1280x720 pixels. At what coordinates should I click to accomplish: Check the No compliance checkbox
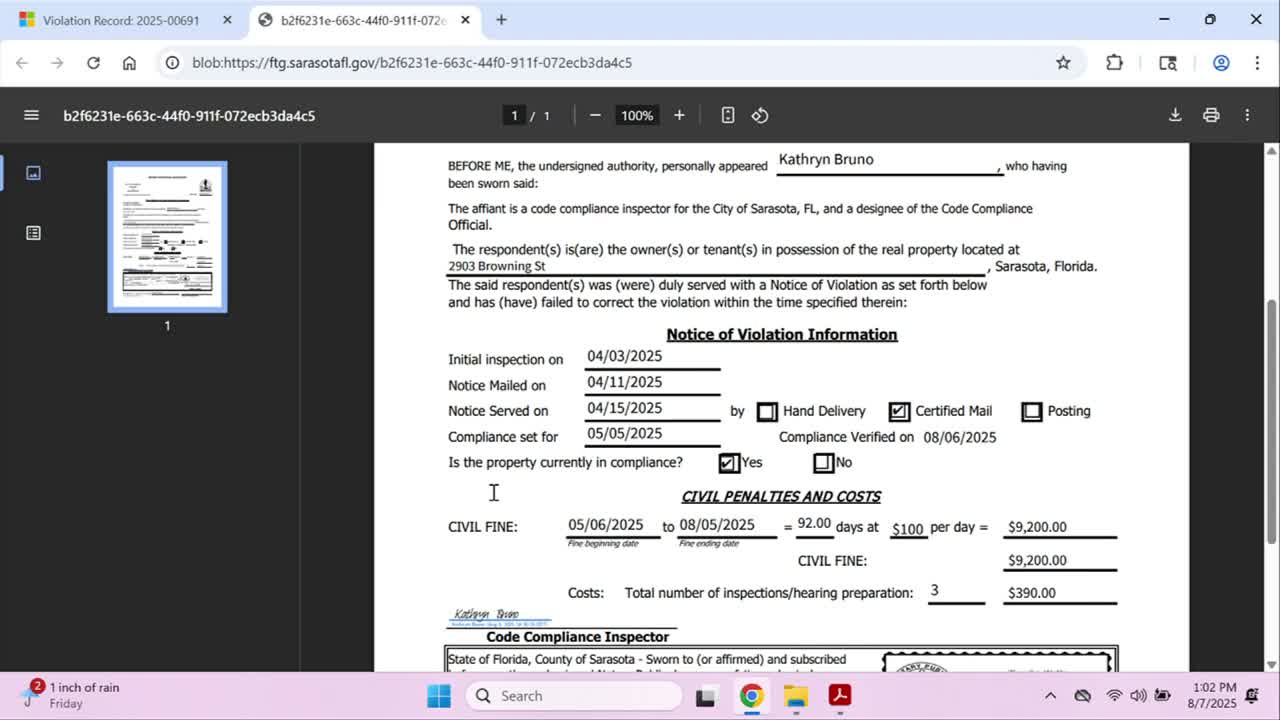click(x=823, y=463)
